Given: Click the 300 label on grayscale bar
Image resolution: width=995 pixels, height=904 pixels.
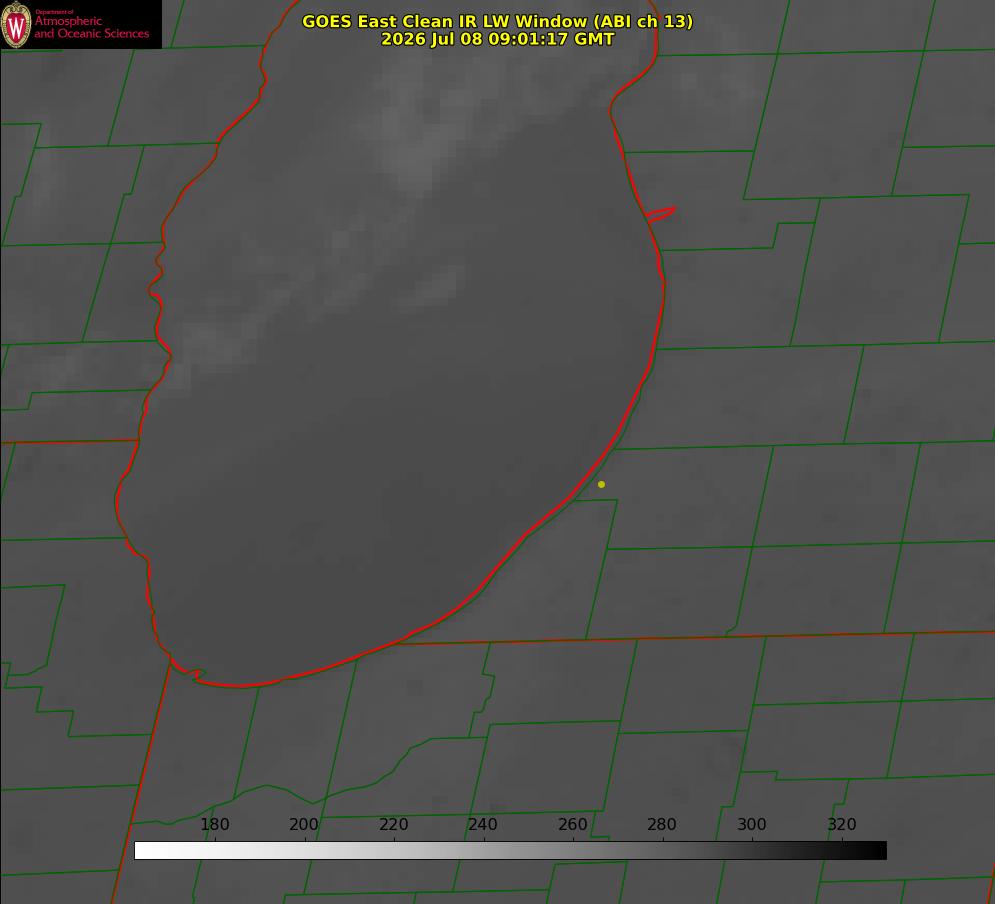Looking at the screenshot, I should point(752,824).
